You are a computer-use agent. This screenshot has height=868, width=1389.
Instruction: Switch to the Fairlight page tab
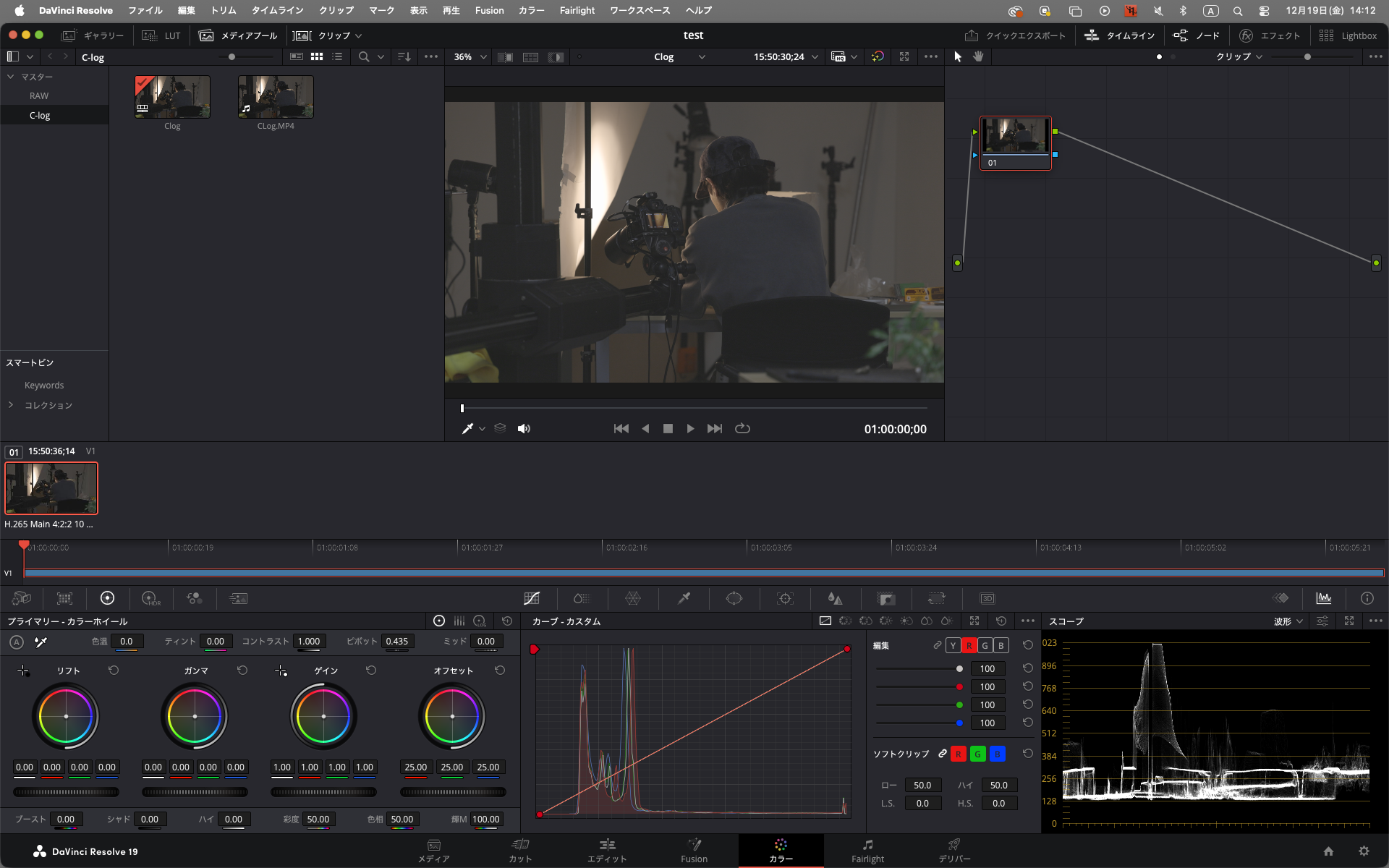tap(867, 851)
